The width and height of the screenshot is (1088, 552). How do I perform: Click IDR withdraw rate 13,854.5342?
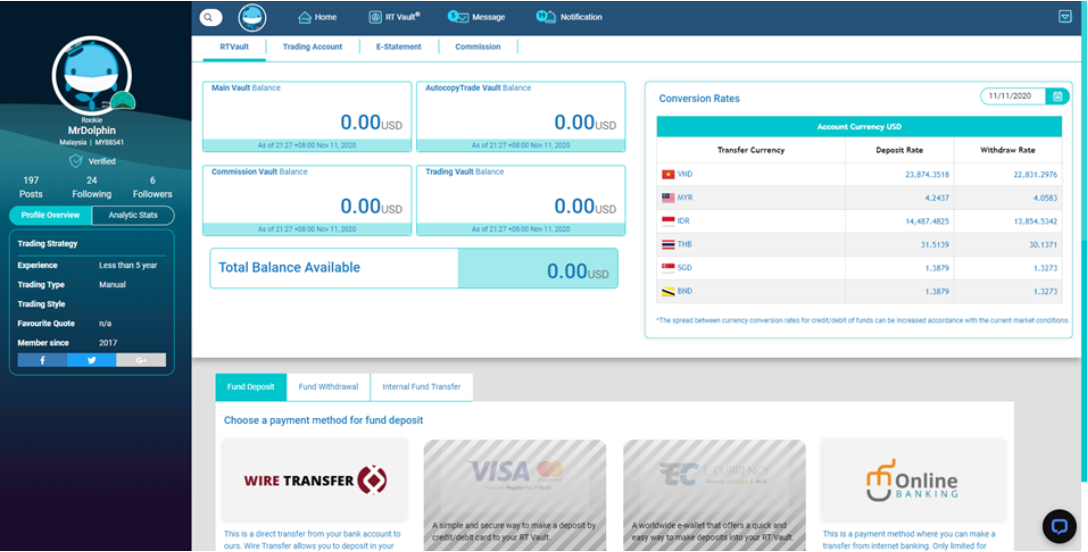(1035, 221)
